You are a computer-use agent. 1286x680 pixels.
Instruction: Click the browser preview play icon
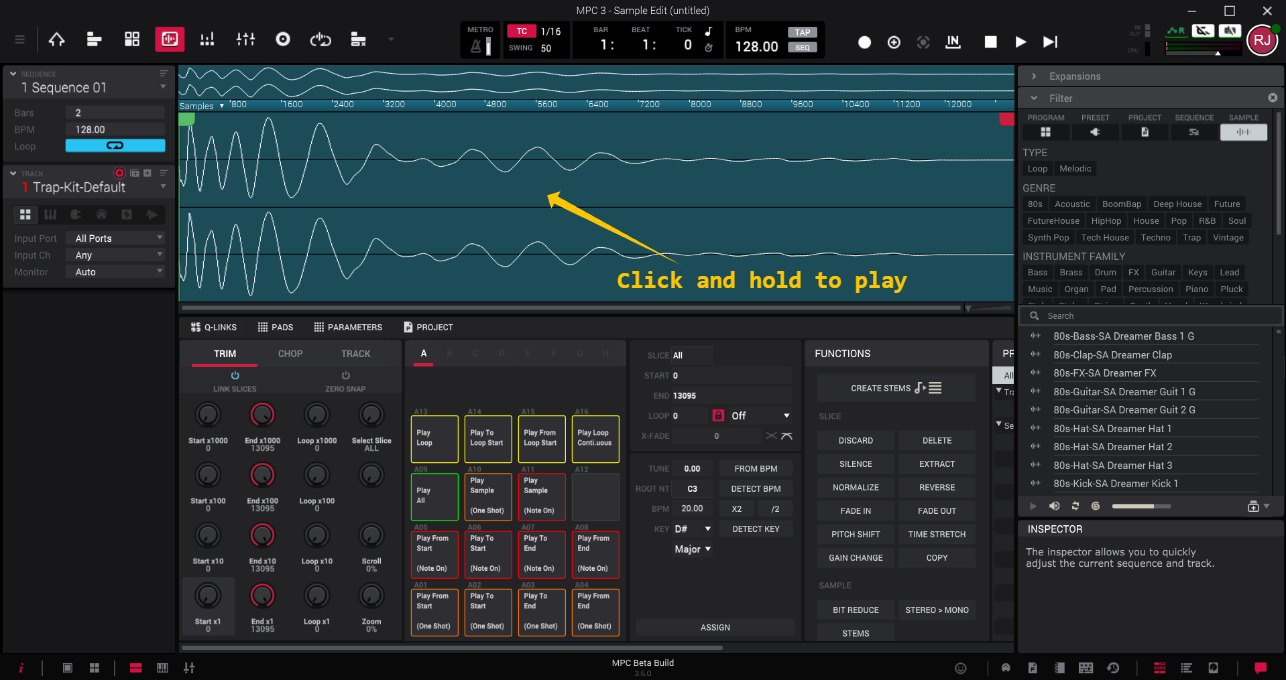(x=1033, y=506)
